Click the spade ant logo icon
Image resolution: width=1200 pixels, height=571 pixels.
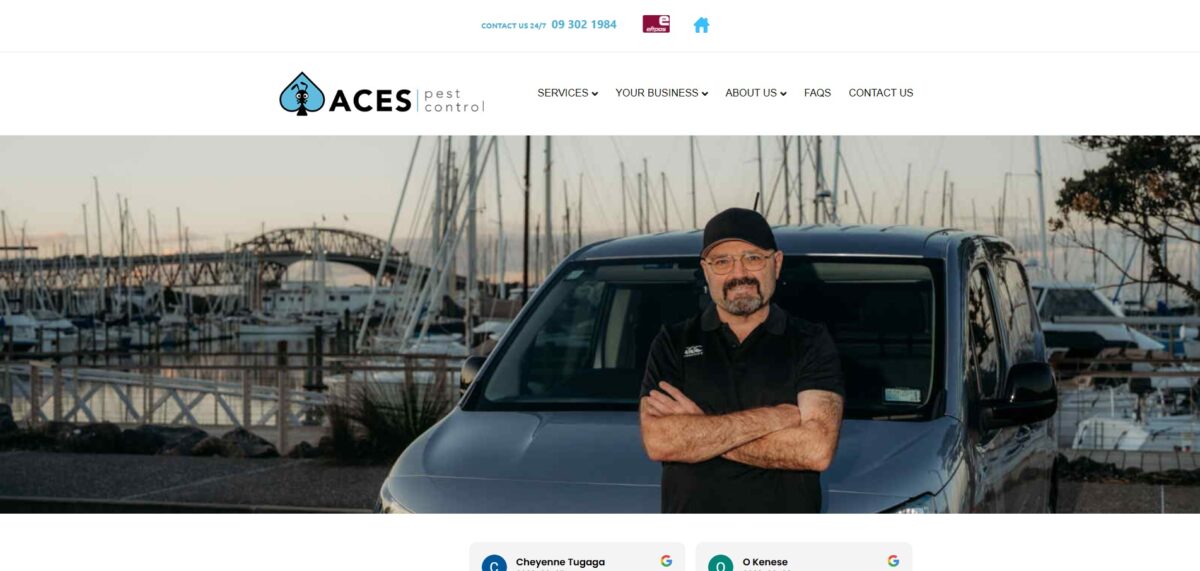pyautogui.click(x=302, y=94)
